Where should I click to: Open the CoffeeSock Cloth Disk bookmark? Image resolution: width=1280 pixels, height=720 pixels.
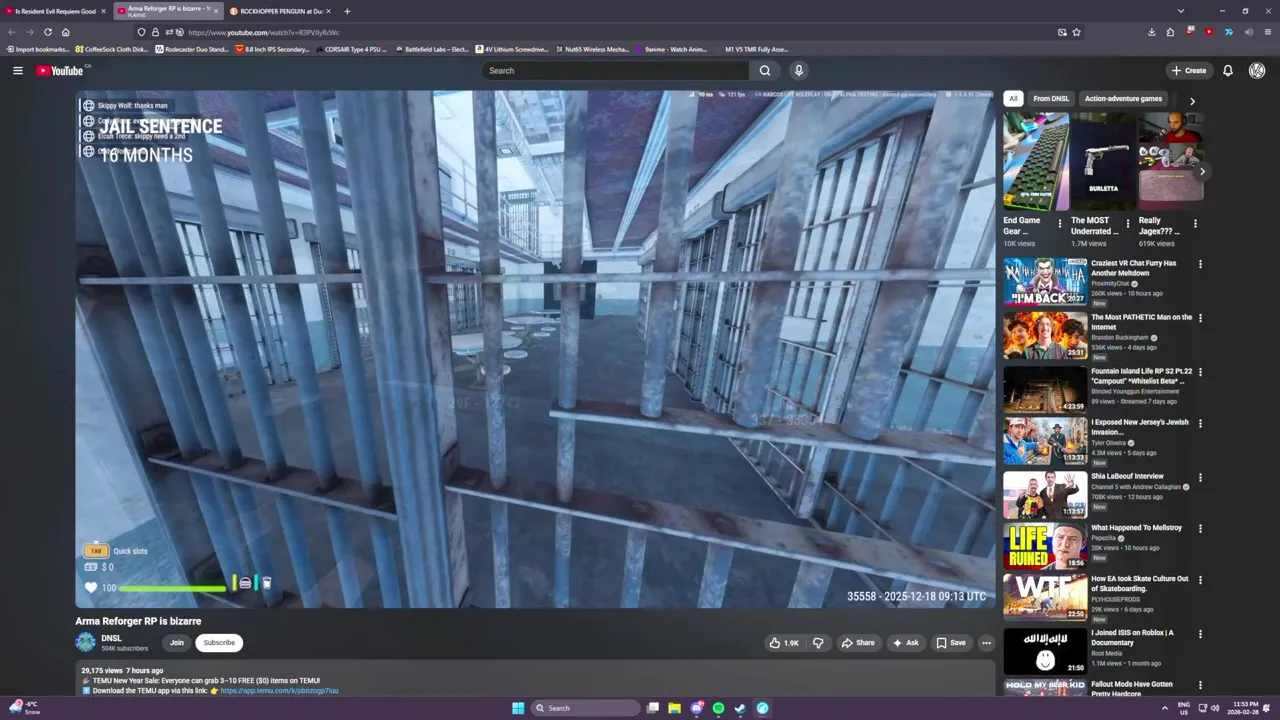point(111,49)
